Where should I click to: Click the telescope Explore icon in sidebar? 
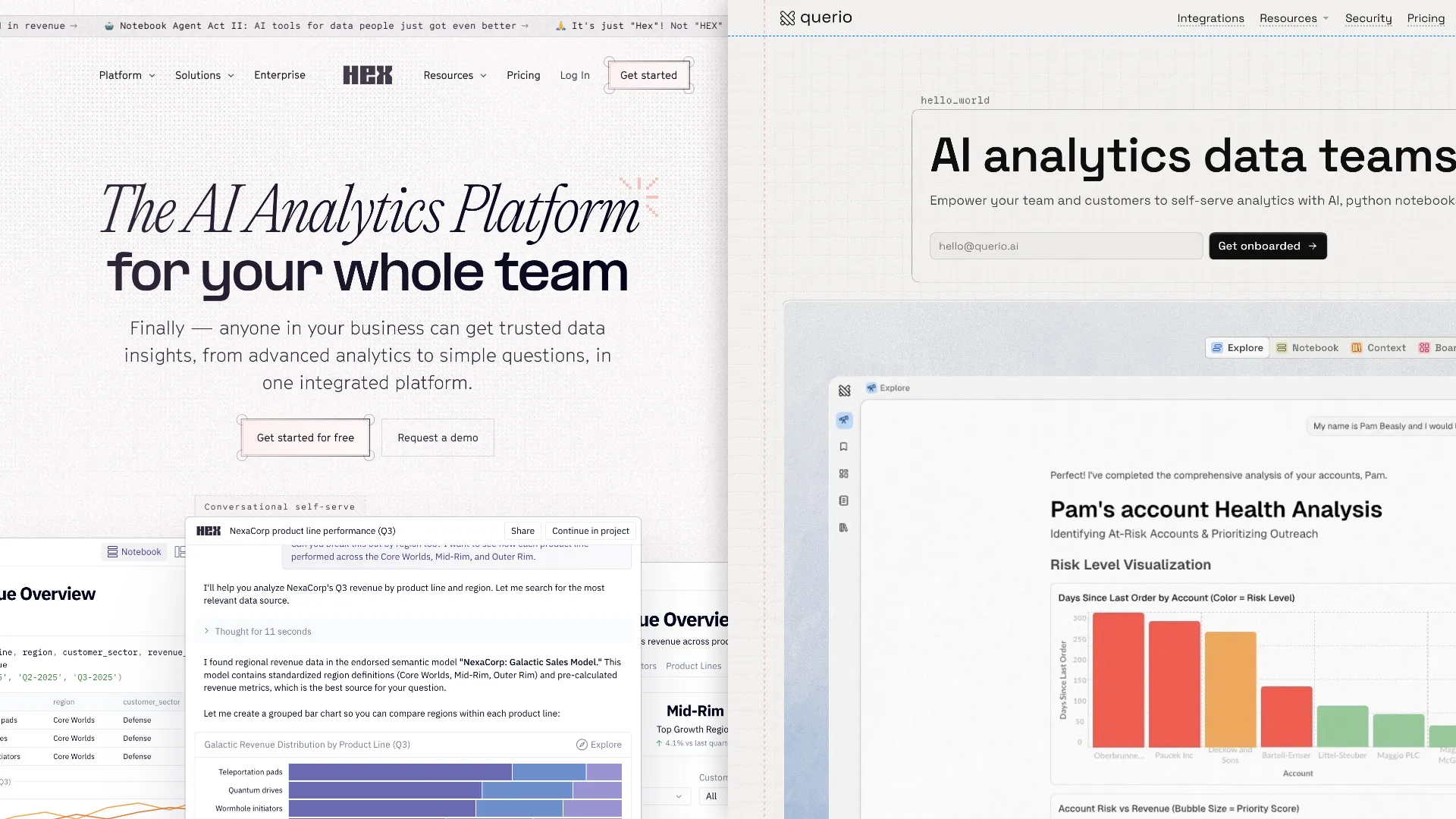[844, 420]
